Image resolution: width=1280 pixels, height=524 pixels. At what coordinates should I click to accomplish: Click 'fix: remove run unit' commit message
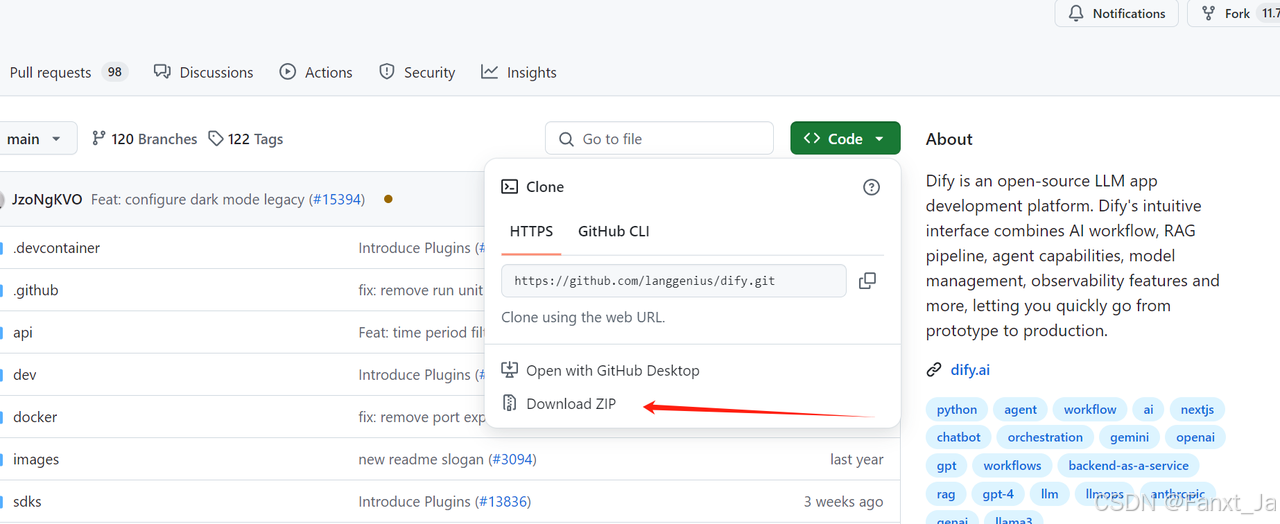422,290
